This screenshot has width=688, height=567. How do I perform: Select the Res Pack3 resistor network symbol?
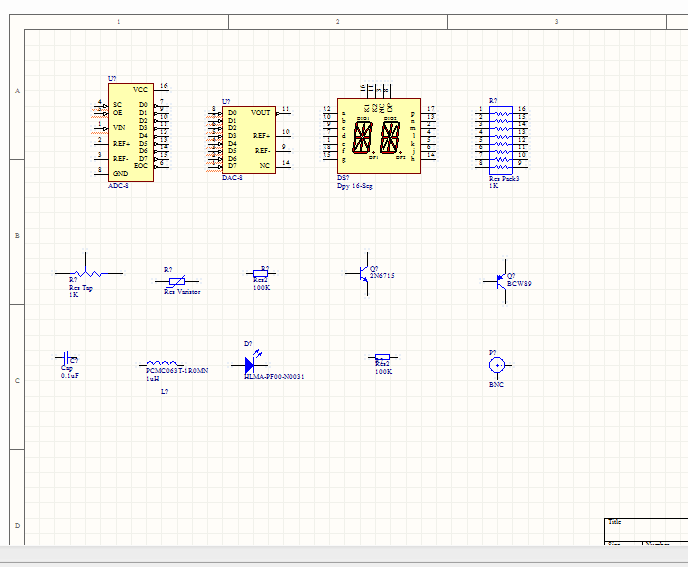point(501,140)
